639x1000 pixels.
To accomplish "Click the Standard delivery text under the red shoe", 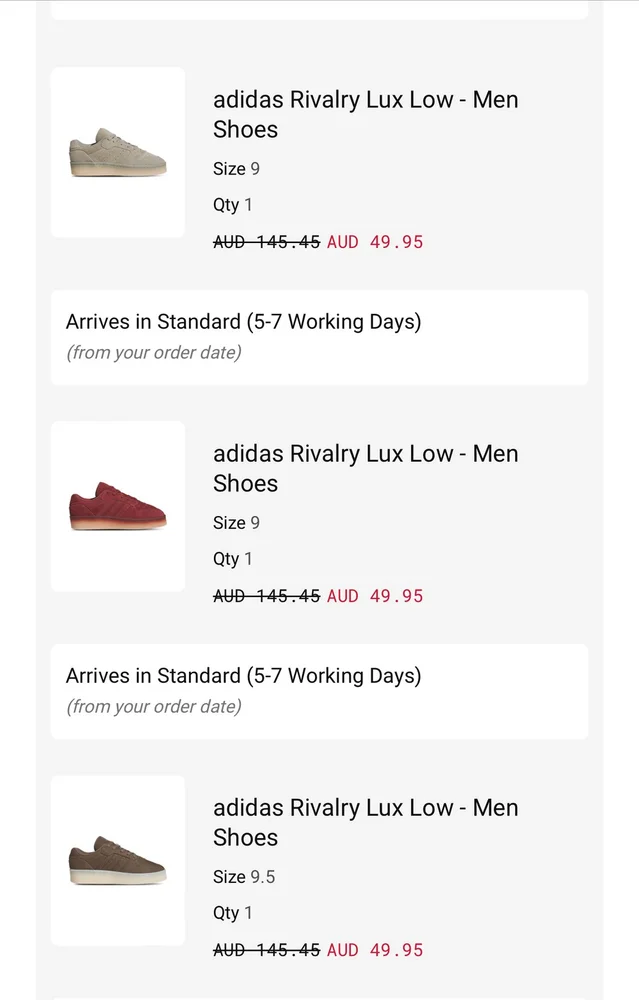I will coord(243,676).
